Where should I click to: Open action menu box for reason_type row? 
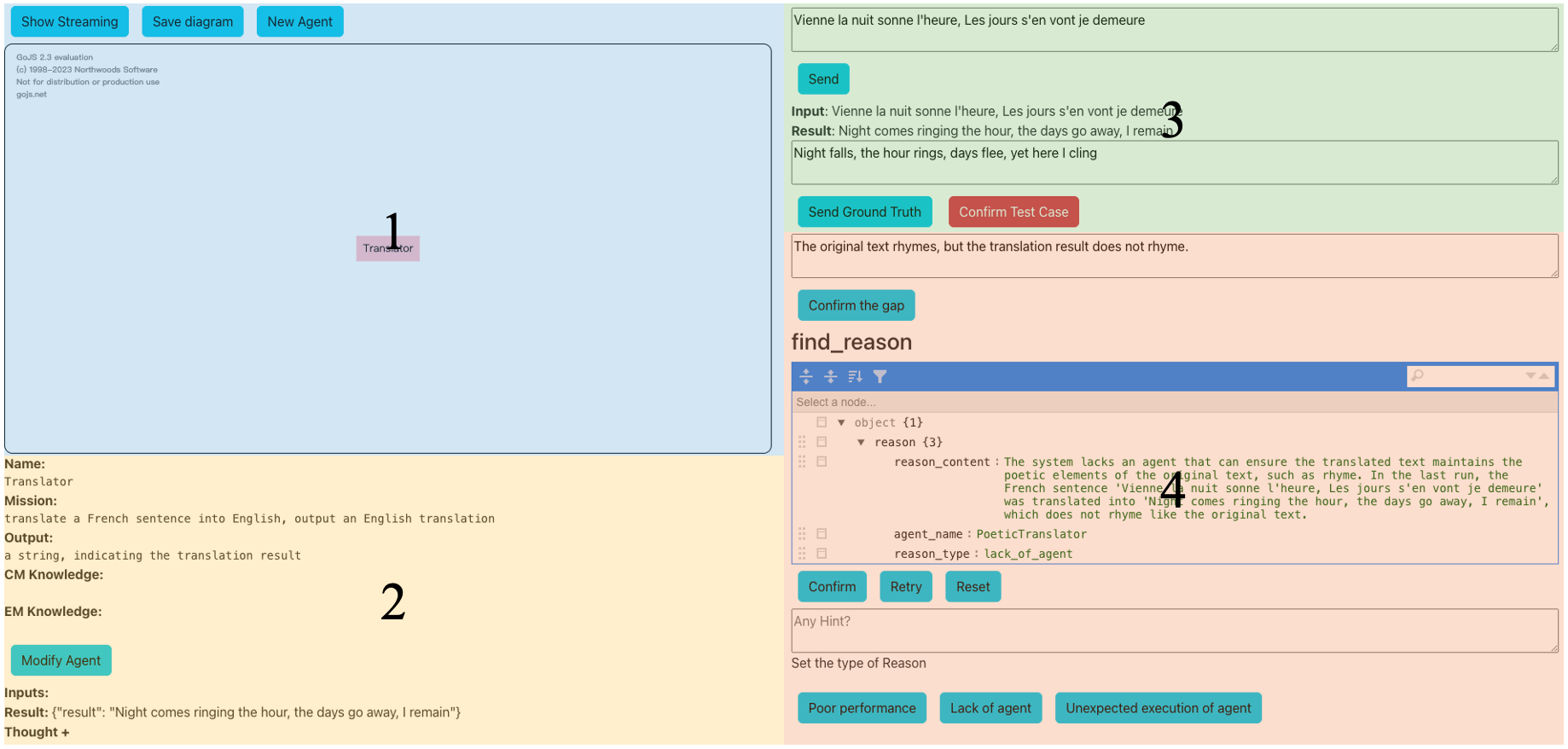pos(822,554)
